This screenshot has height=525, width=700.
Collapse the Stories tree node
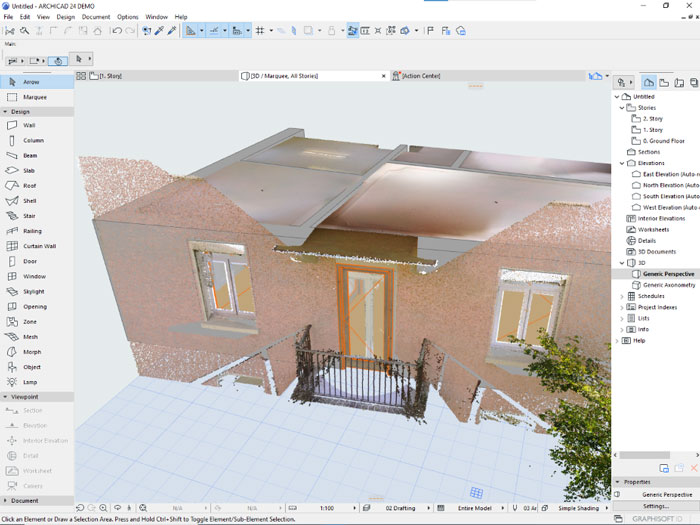[622, 108]
